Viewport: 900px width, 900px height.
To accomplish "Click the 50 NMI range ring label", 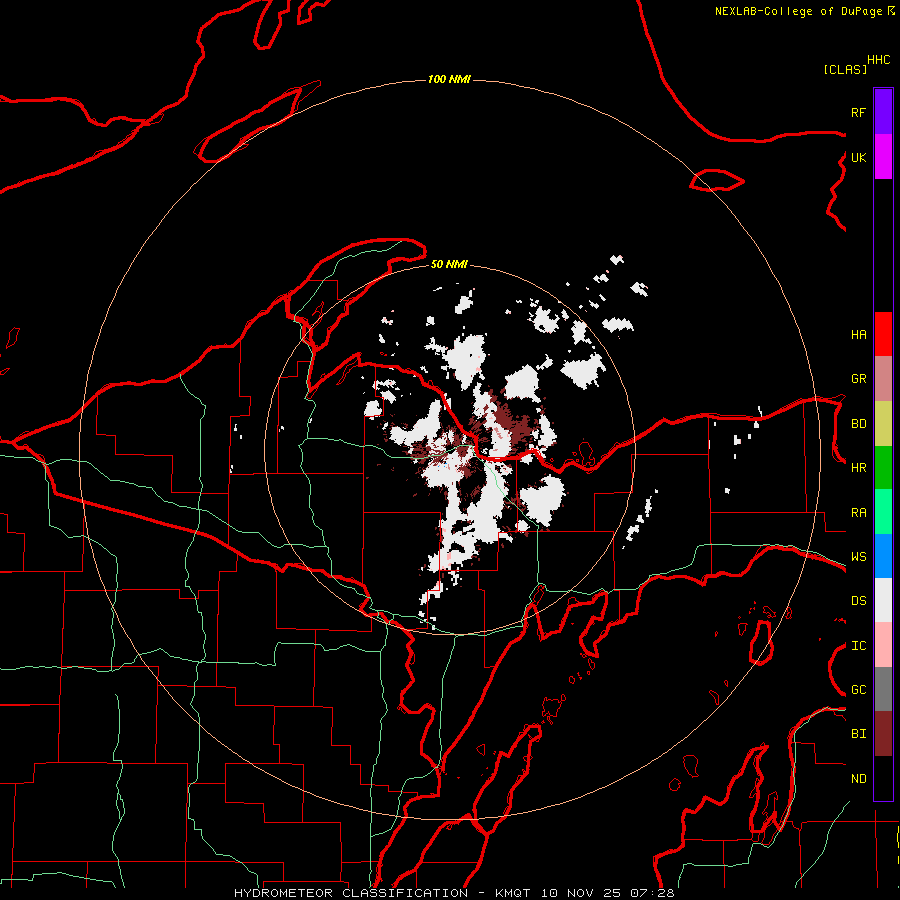I will [x=449, y=264].
